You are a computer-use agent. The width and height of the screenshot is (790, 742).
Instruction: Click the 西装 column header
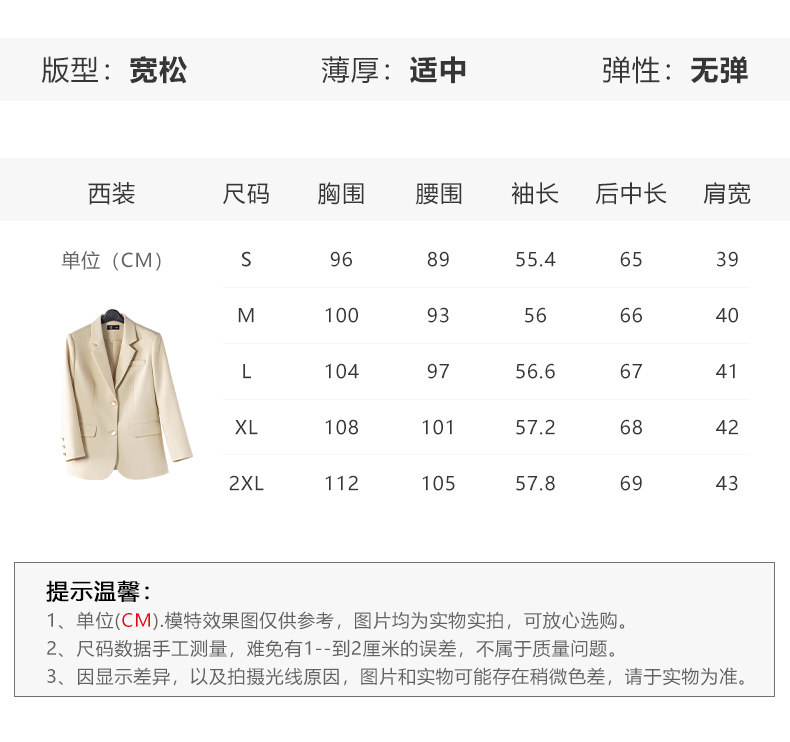(x=112, y=193)
